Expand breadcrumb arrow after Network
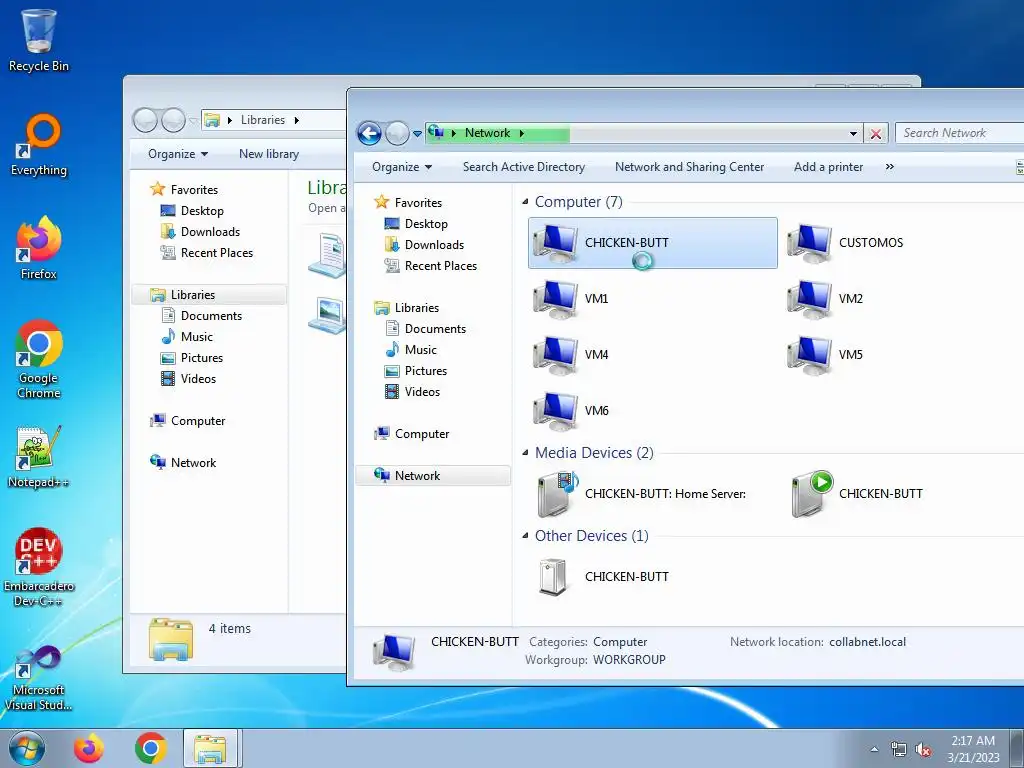This screenshot has width=1024, height=768. point(522,133)
